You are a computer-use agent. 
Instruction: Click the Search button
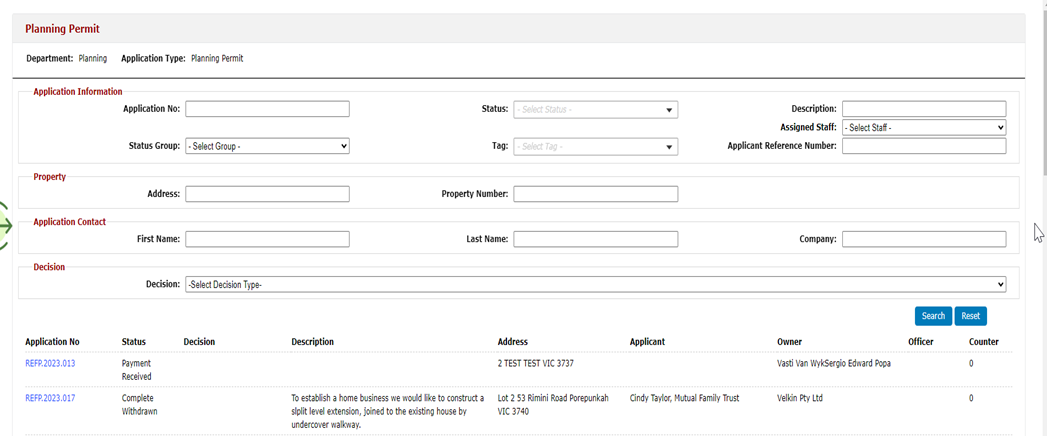[x=933, y=316]
